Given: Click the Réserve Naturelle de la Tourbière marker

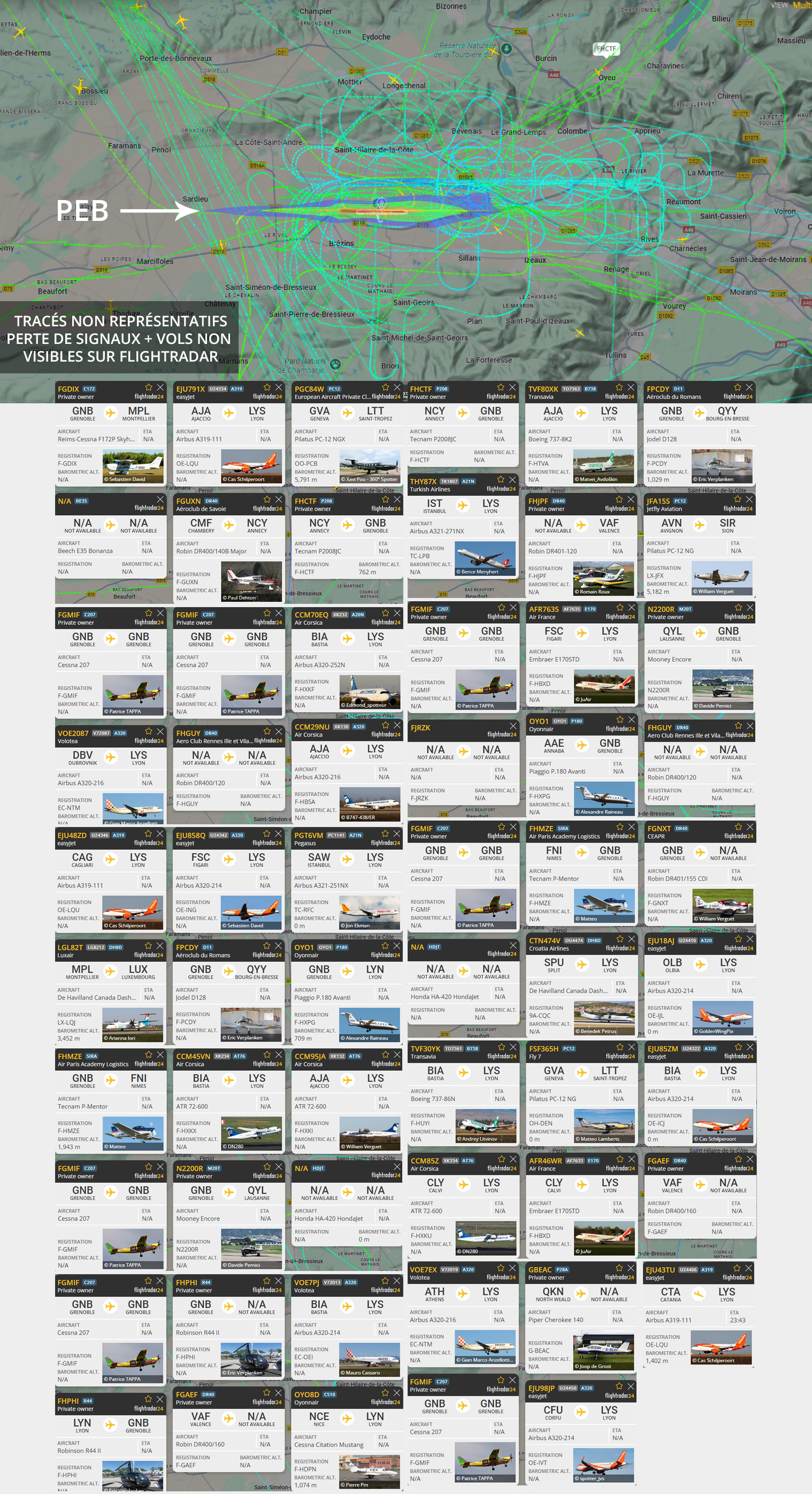Looking at the screenshot, I should (x=507, y=48).
